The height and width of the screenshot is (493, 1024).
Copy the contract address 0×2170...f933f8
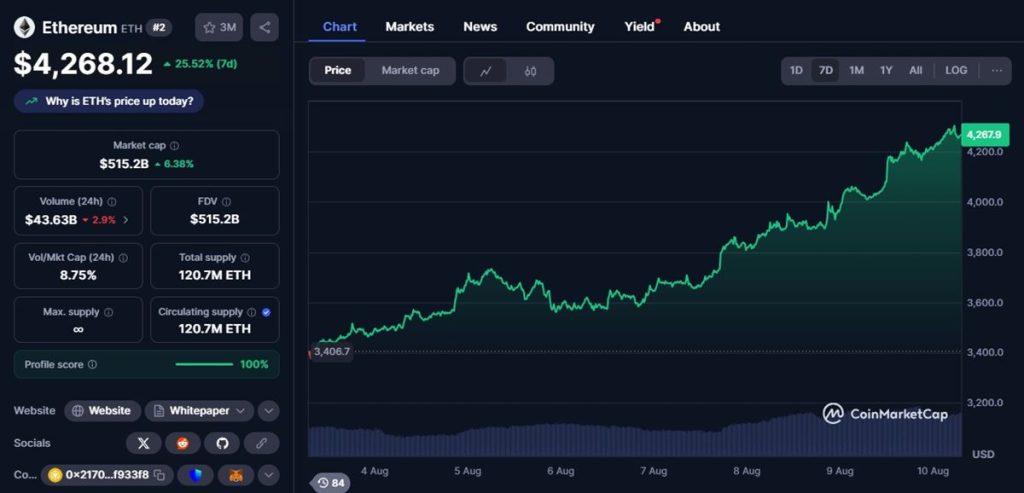pos(161,475)
